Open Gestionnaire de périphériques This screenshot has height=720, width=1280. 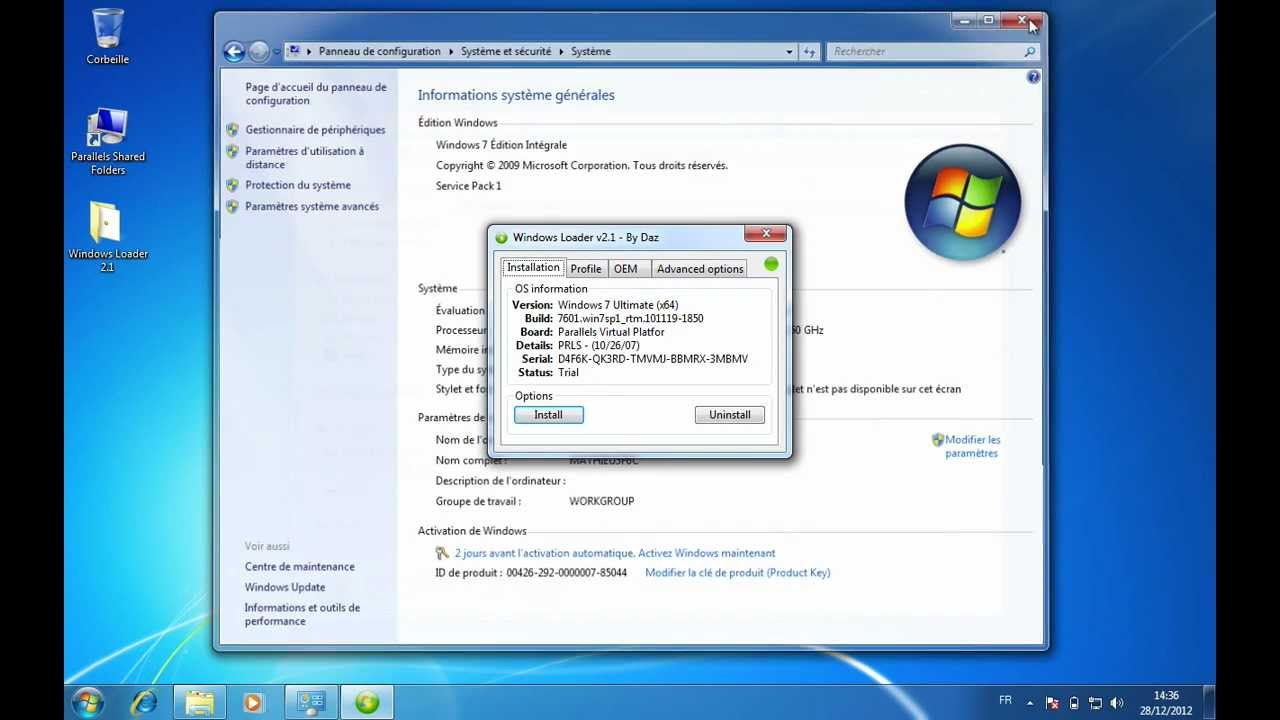[x=315, y=130]
